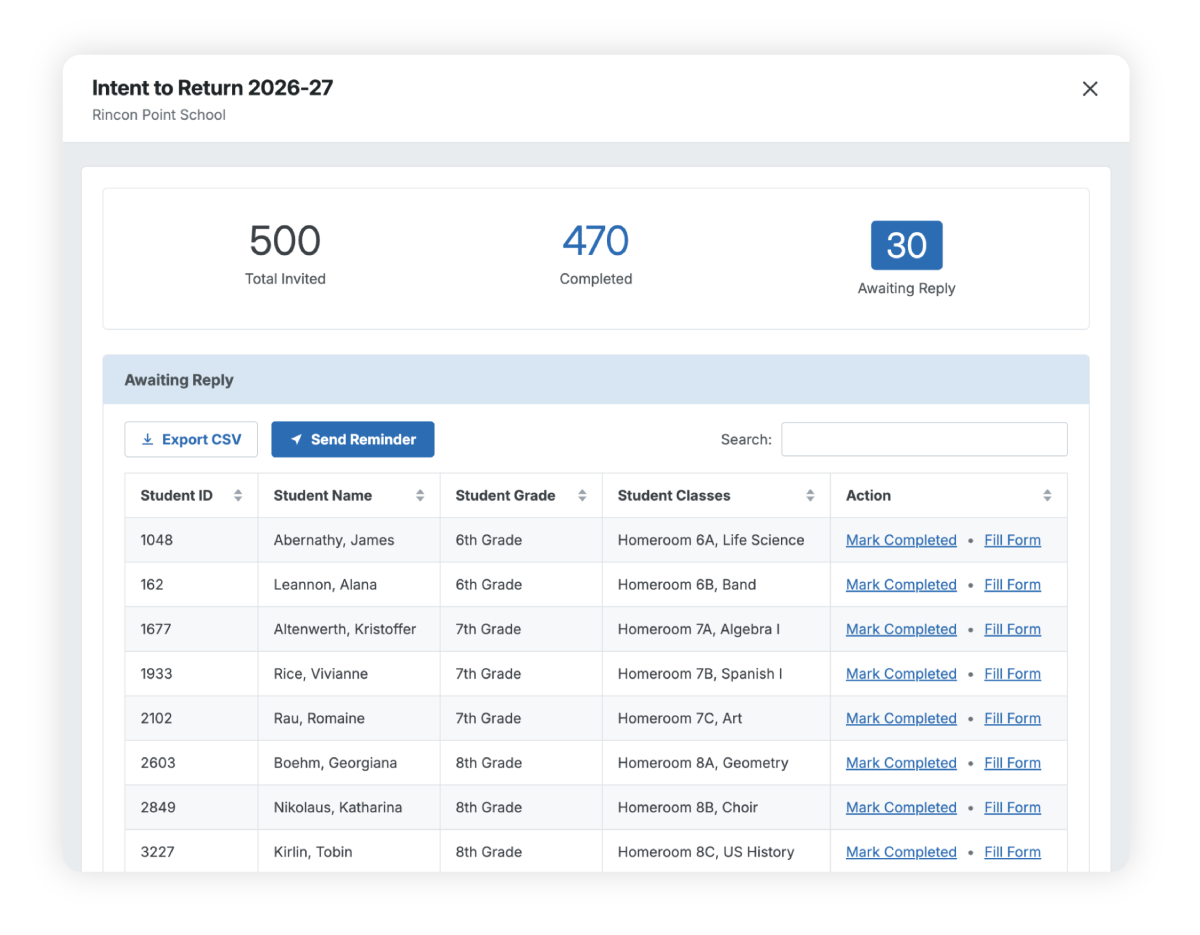
Task: Open Fill Form for Abernathy, James
Action: [x=1012, y=540]
